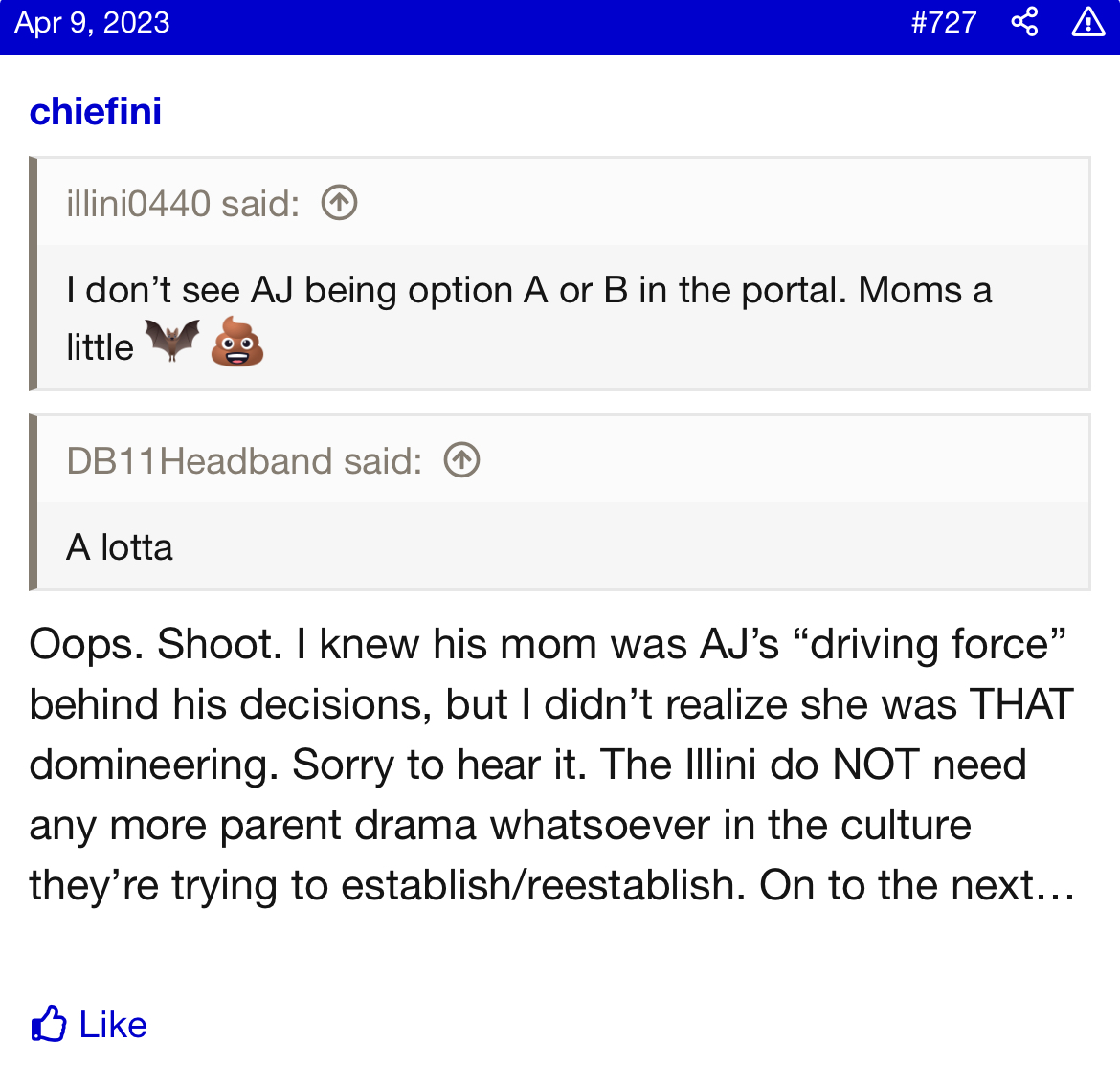Click the post body starting with "Oops. Shoot."
The image size is (1120, 1065).
click(550, 765)
